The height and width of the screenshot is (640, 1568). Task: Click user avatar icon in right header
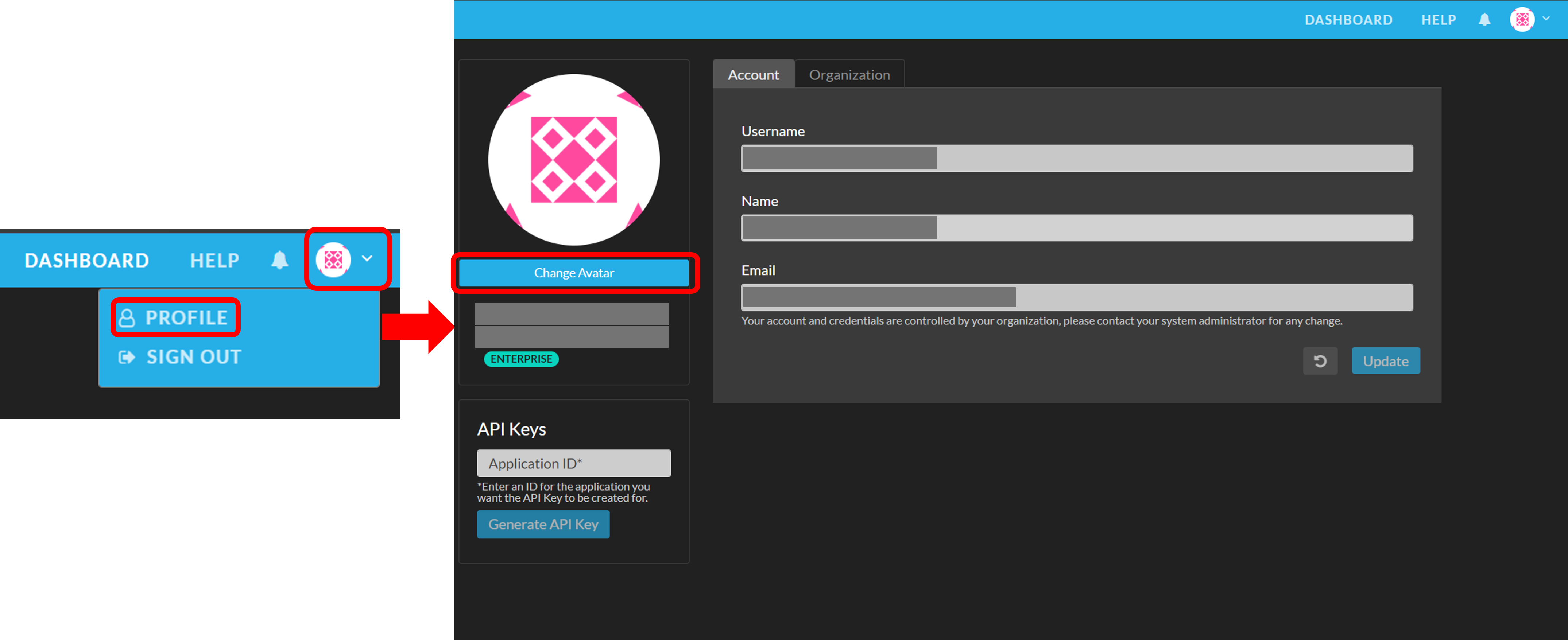click(x=1522, y=19)
